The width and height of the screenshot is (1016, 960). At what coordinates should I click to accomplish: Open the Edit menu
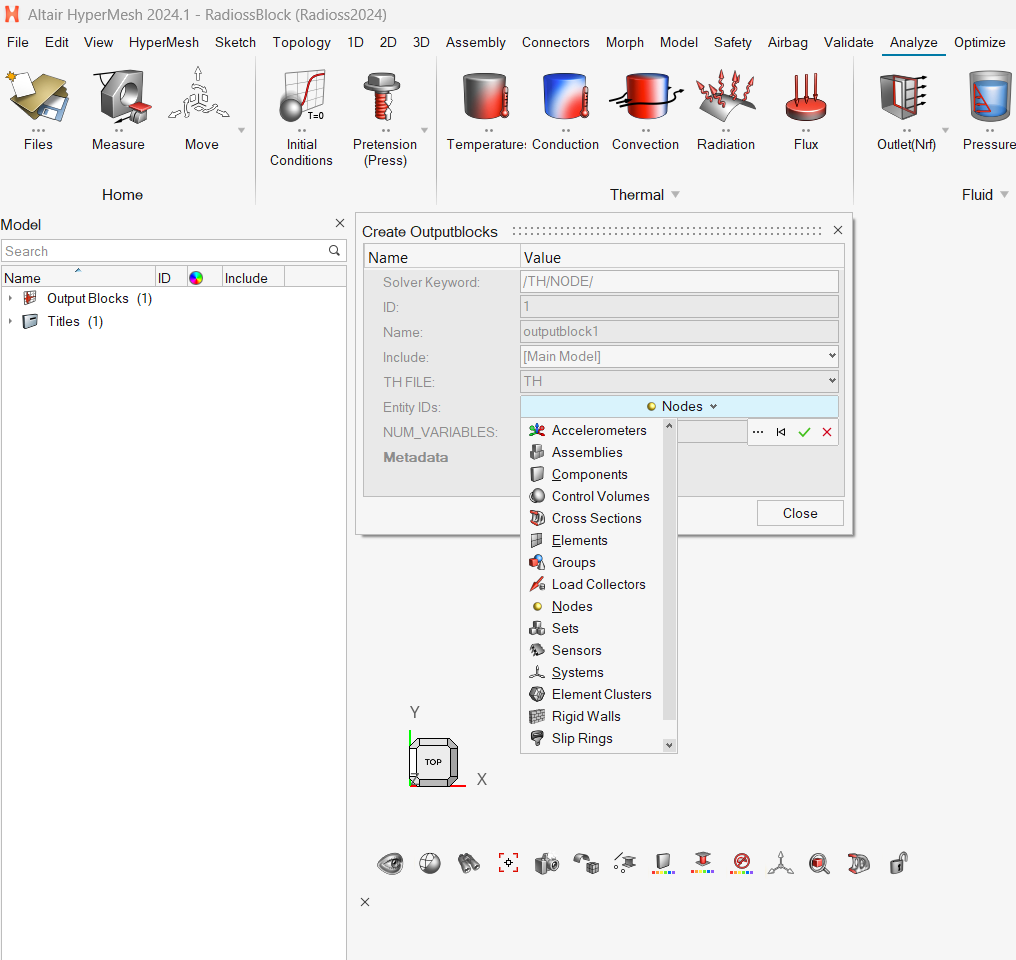coord(56,42)
